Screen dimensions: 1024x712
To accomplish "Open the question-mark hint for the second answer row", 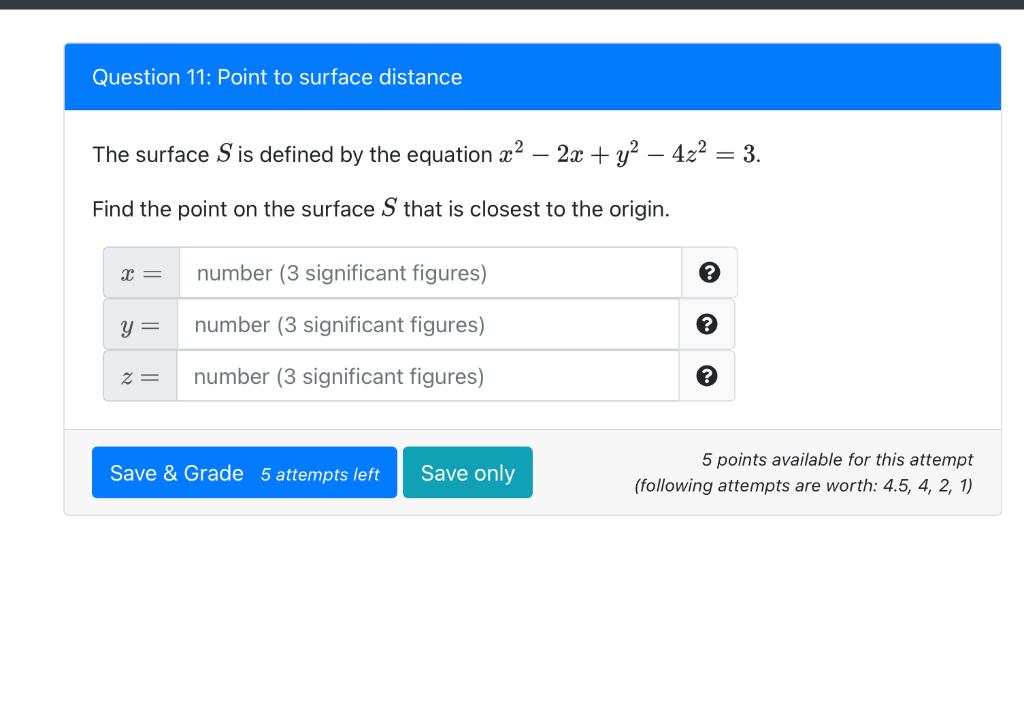I will click(708, 324).
